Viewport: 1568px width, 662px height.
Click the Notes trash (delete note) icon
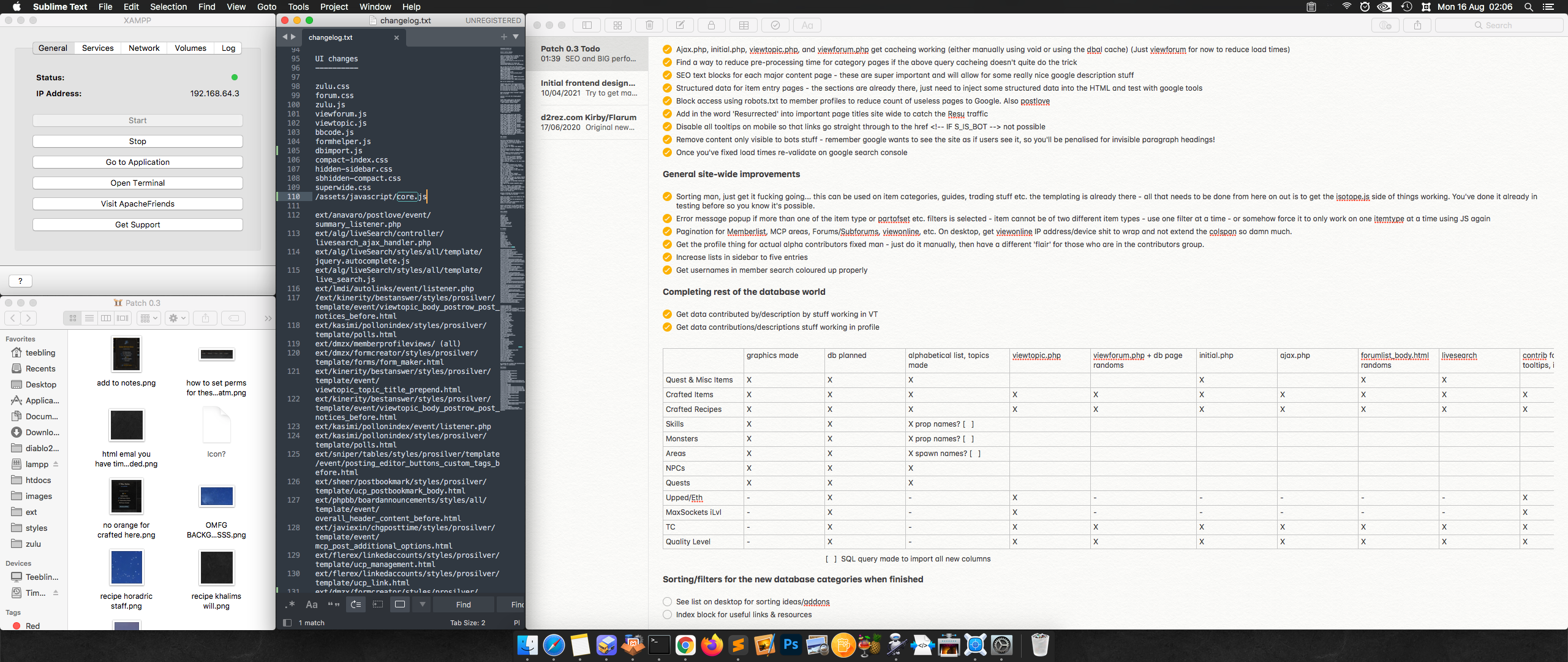click(649, 25)
